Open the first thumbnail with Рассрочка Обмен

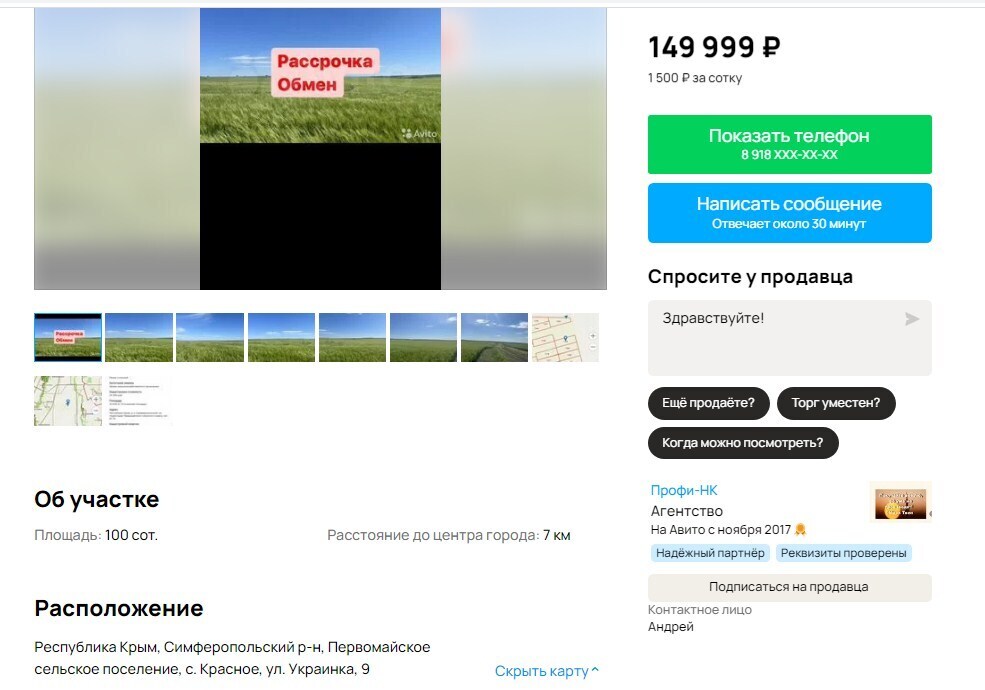pyautogui.click(x=68, y=337)
